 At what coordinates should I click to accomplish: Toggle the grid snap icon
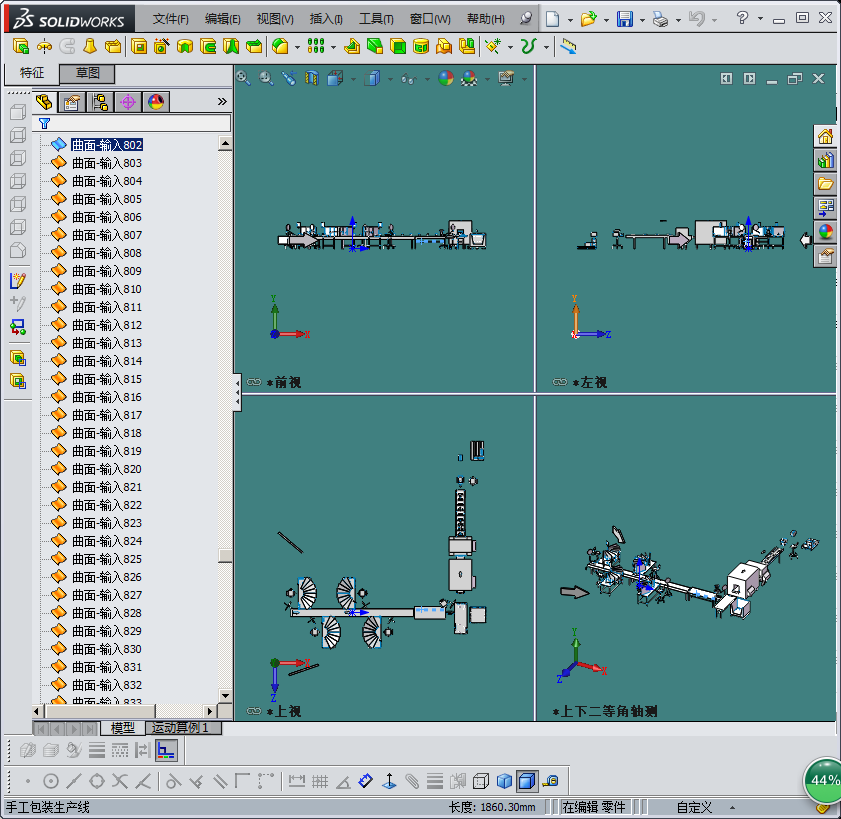pyautogui.click(x=320, y=781)
